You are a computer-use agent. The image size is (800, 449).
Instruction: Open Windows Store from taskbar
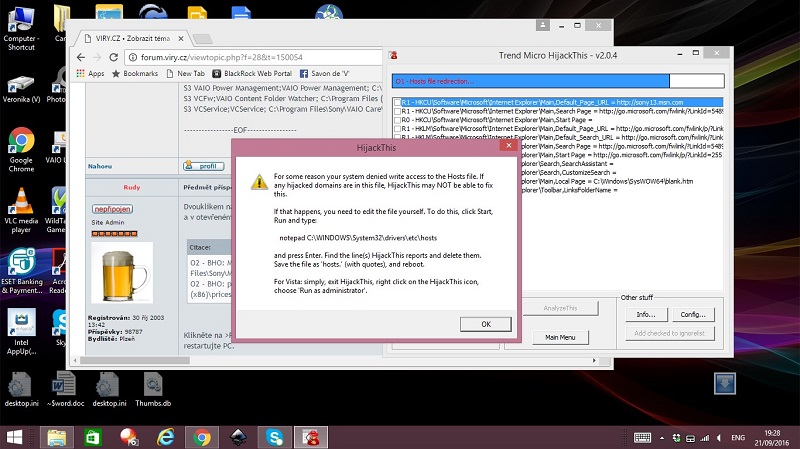[93, 437]
